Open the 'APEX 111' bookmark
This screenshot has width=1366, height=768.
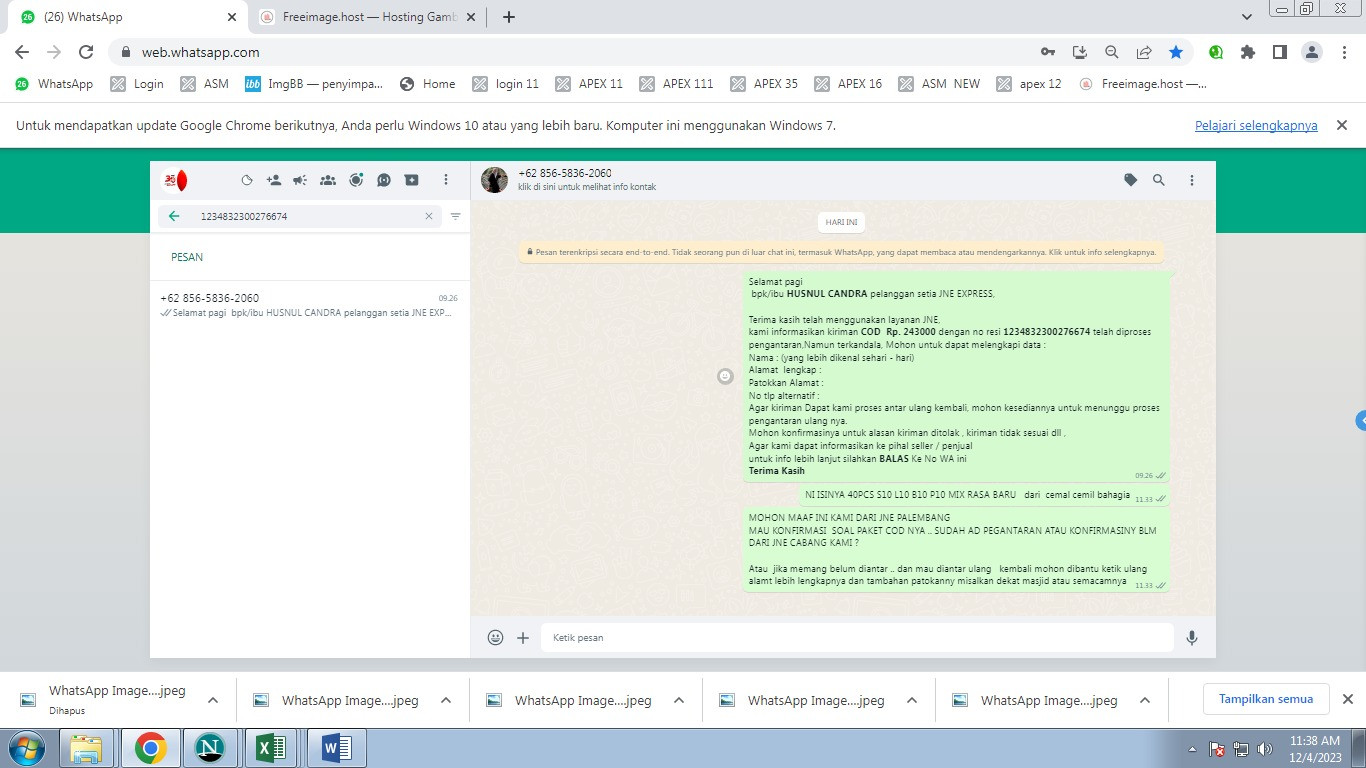676,84
